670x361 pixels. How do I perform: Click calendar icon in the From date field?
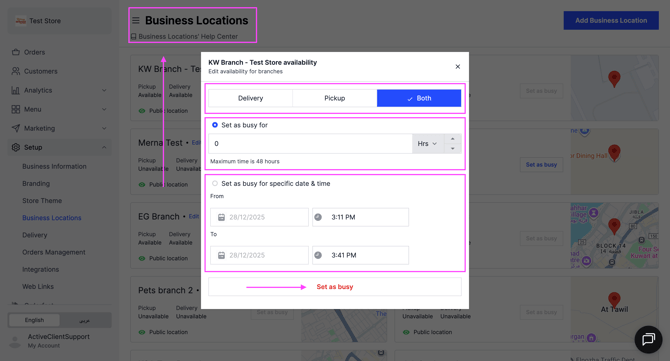[x=221, y=217]
